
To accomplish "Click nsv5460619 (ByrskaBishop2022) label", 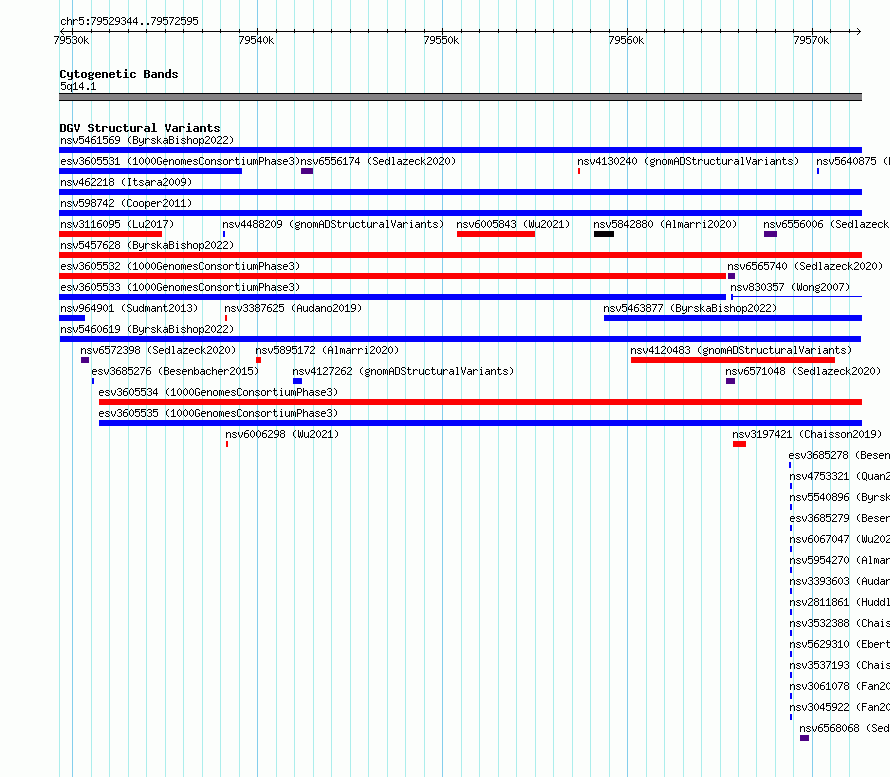I will click(x=147, y=329).
